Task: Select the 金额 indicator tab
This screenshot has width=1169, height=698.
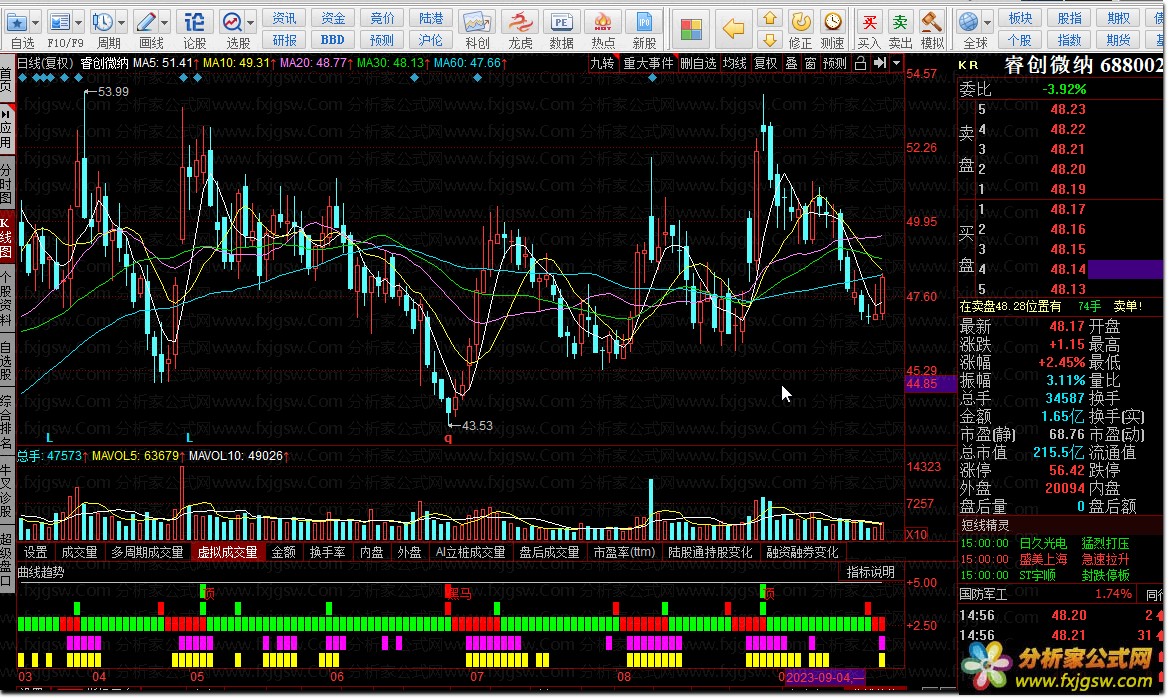Action: pyautogui.click(x=283, y=553)
